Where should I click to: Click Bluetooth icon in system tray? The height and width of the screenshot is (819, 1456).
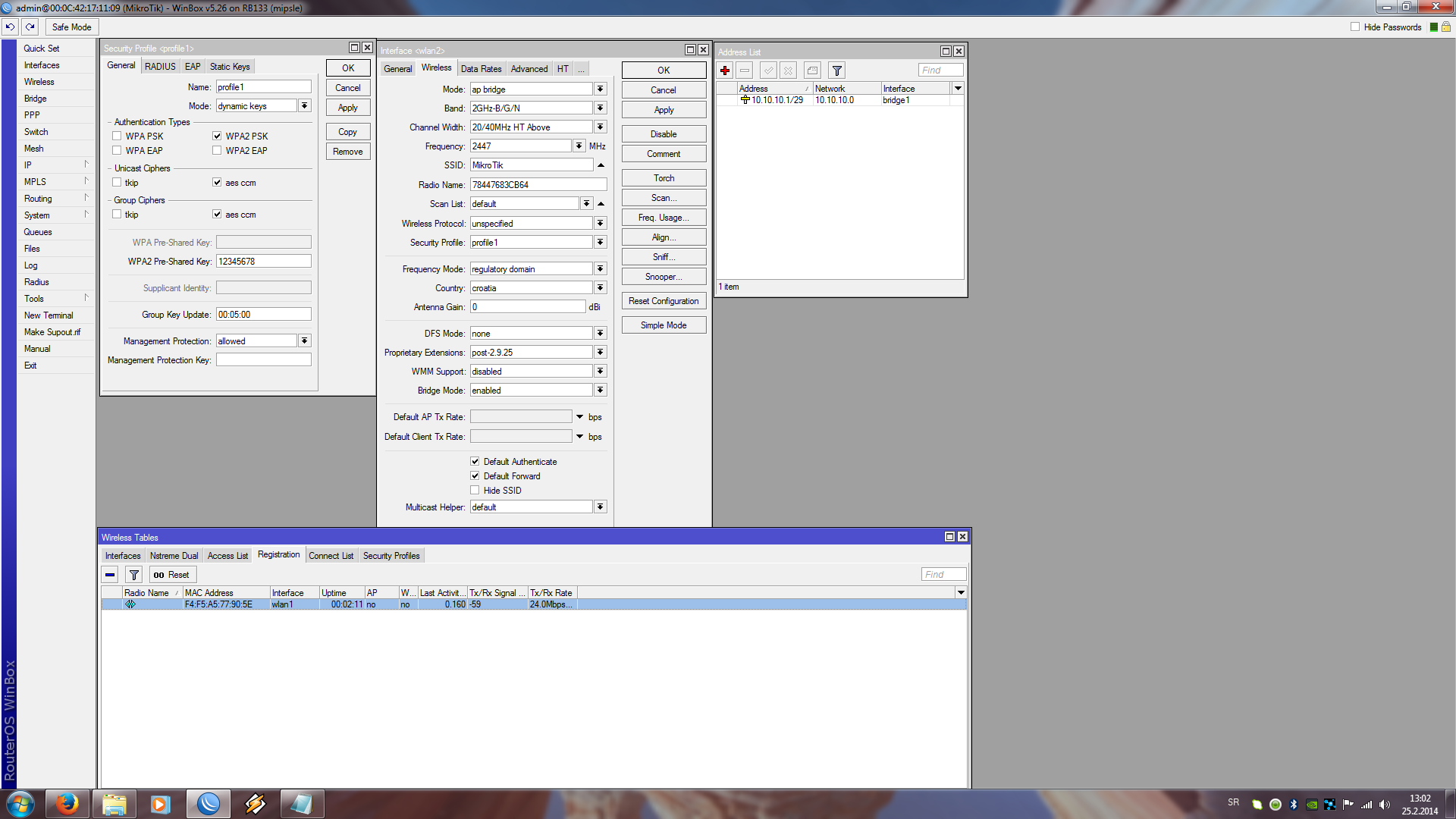click(1294, 805)
